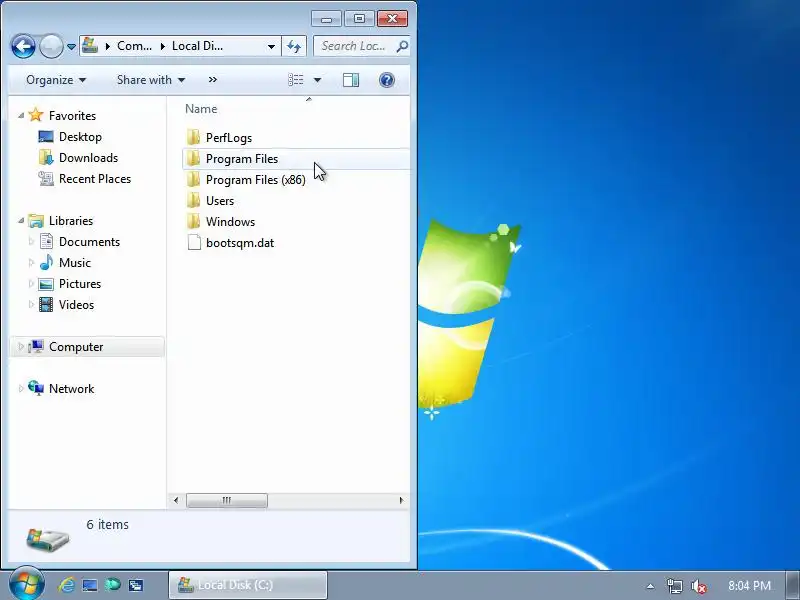Expand the Documents library
Screen dimensions: 800x600
(x=31, y=242)
